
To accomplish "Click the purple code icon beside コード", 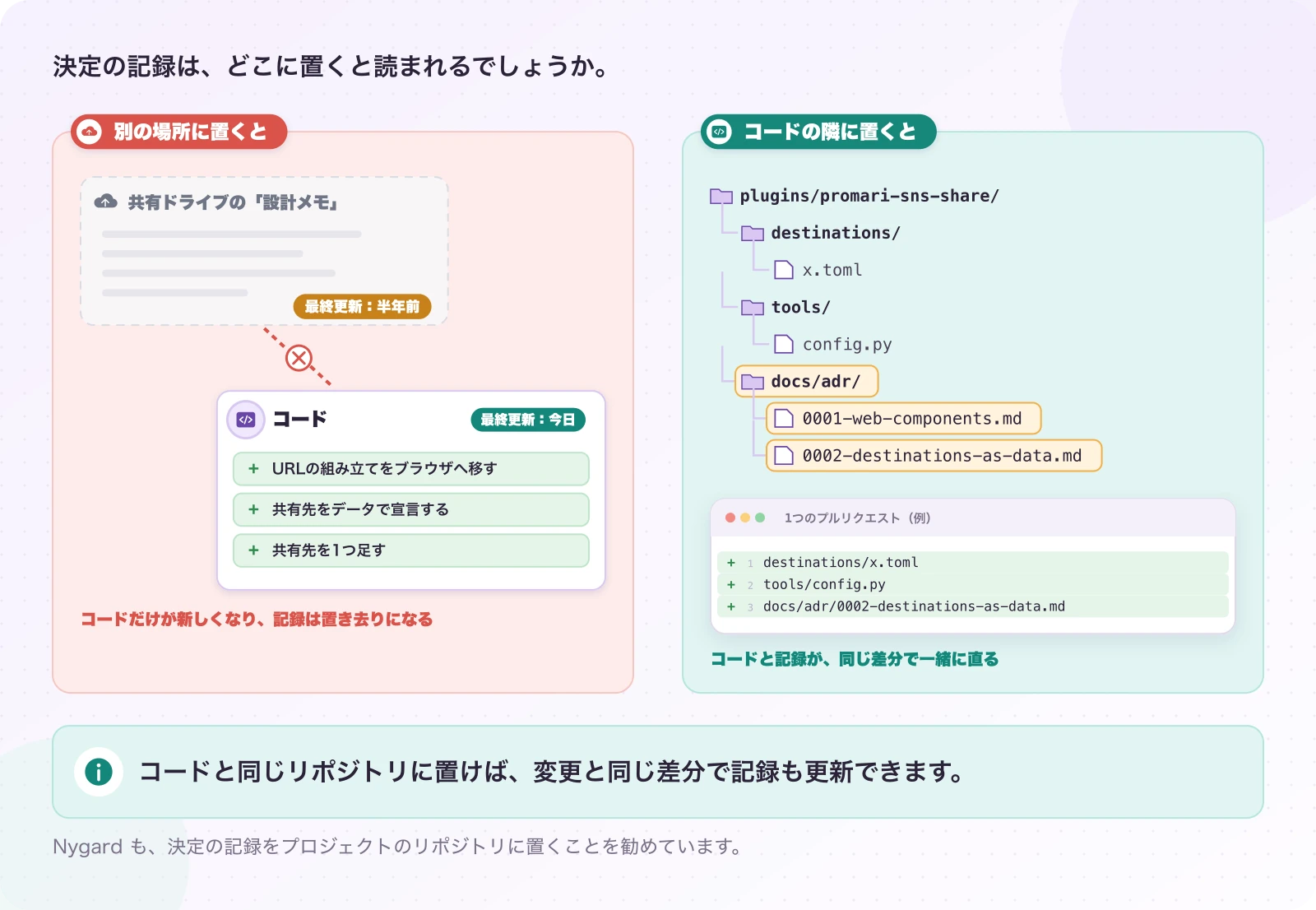I will point(246,420).
